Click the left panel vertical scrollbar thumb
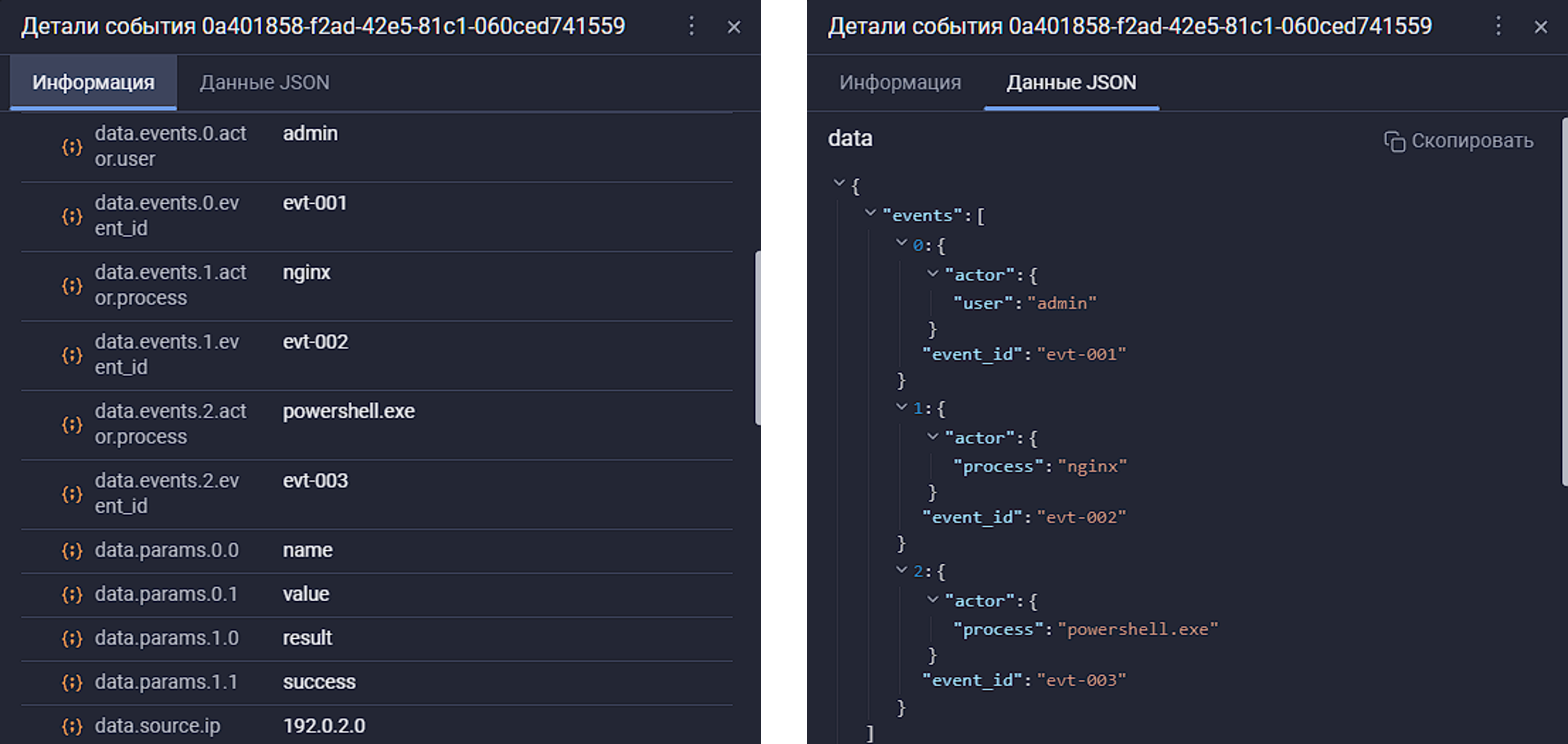This screenshot has width=1568, height=744. tap(757, 338)
